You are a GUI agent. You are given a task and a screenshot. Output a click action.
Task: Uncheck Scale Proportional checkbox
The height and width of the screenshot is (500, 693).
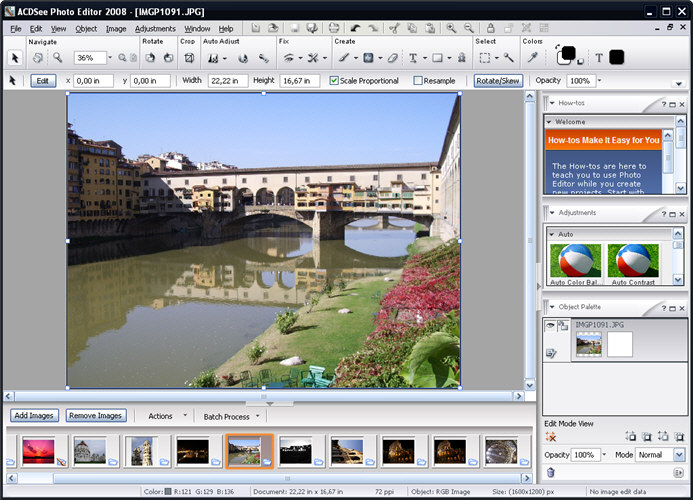click(334, 80)
